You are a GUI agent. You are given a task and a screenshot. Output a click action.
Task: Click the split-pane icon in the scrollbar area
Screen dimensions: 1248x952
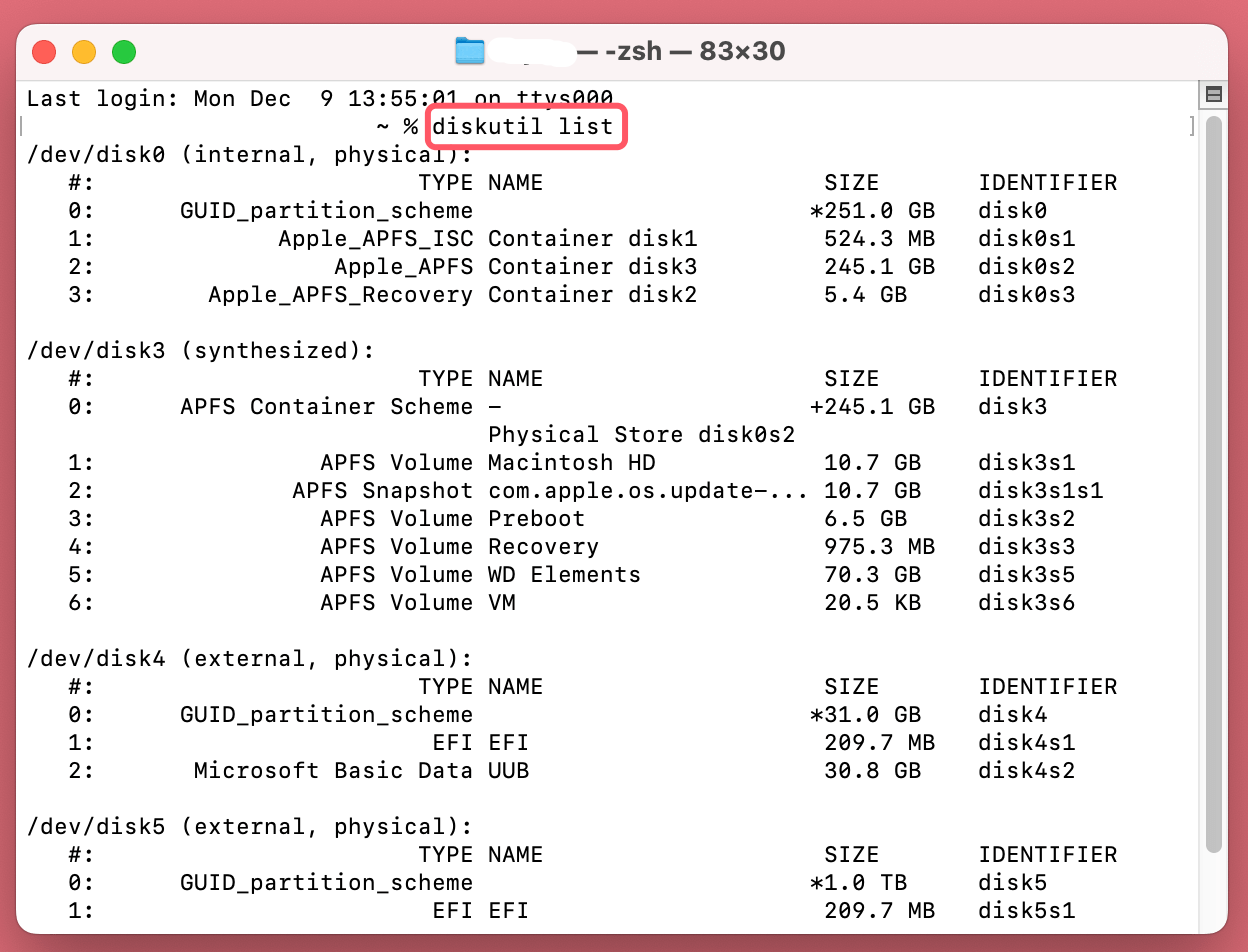[x=1213, y=94]
